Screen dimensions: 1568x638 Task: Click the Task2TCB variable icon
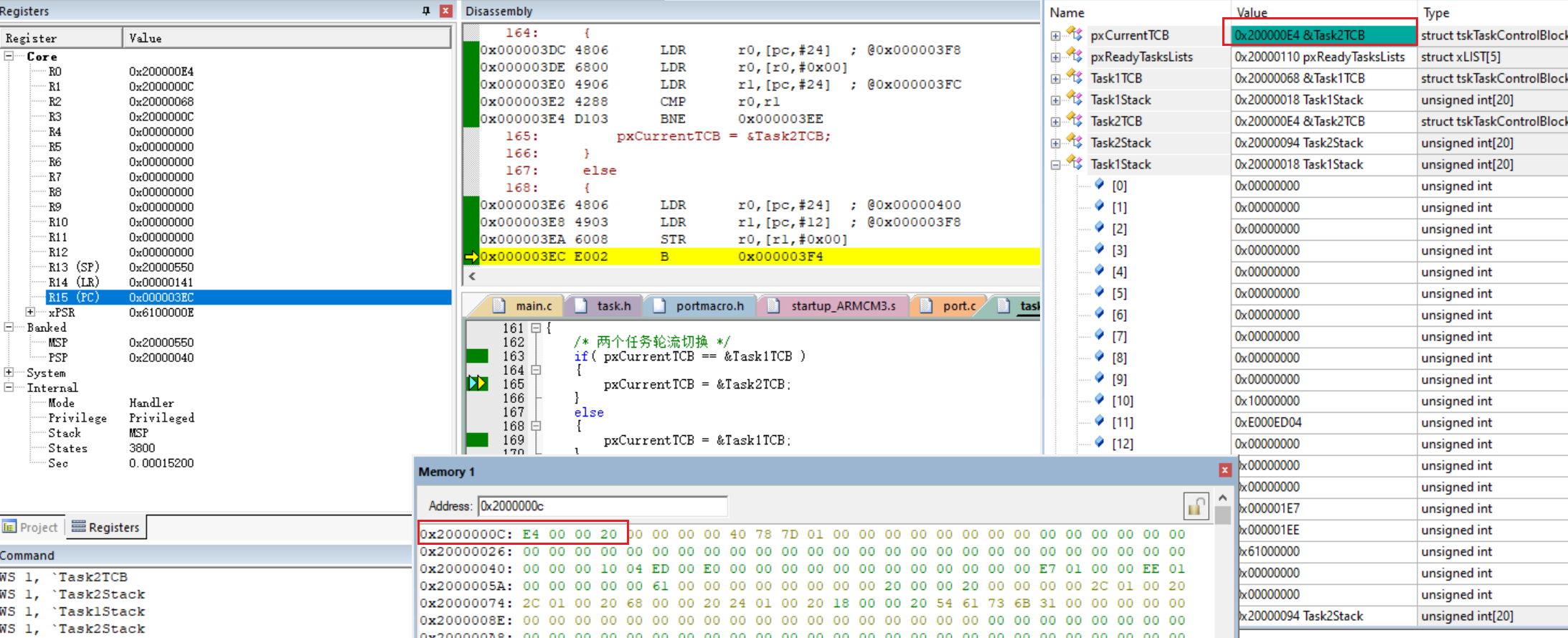pos(1075,120)
